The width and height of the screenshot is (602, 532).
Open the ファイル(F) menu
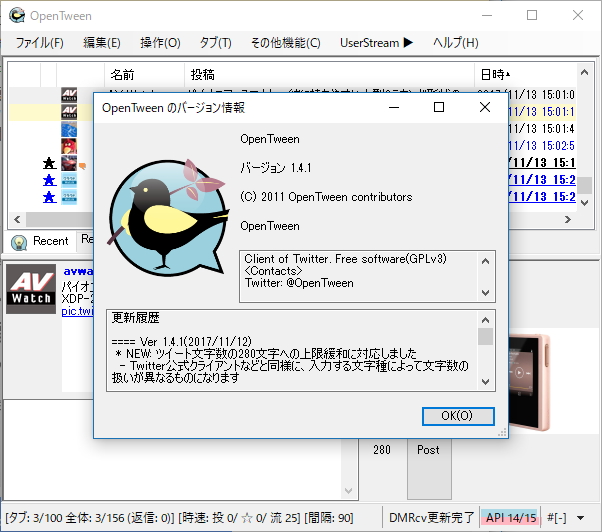click(x=40, y=43)
